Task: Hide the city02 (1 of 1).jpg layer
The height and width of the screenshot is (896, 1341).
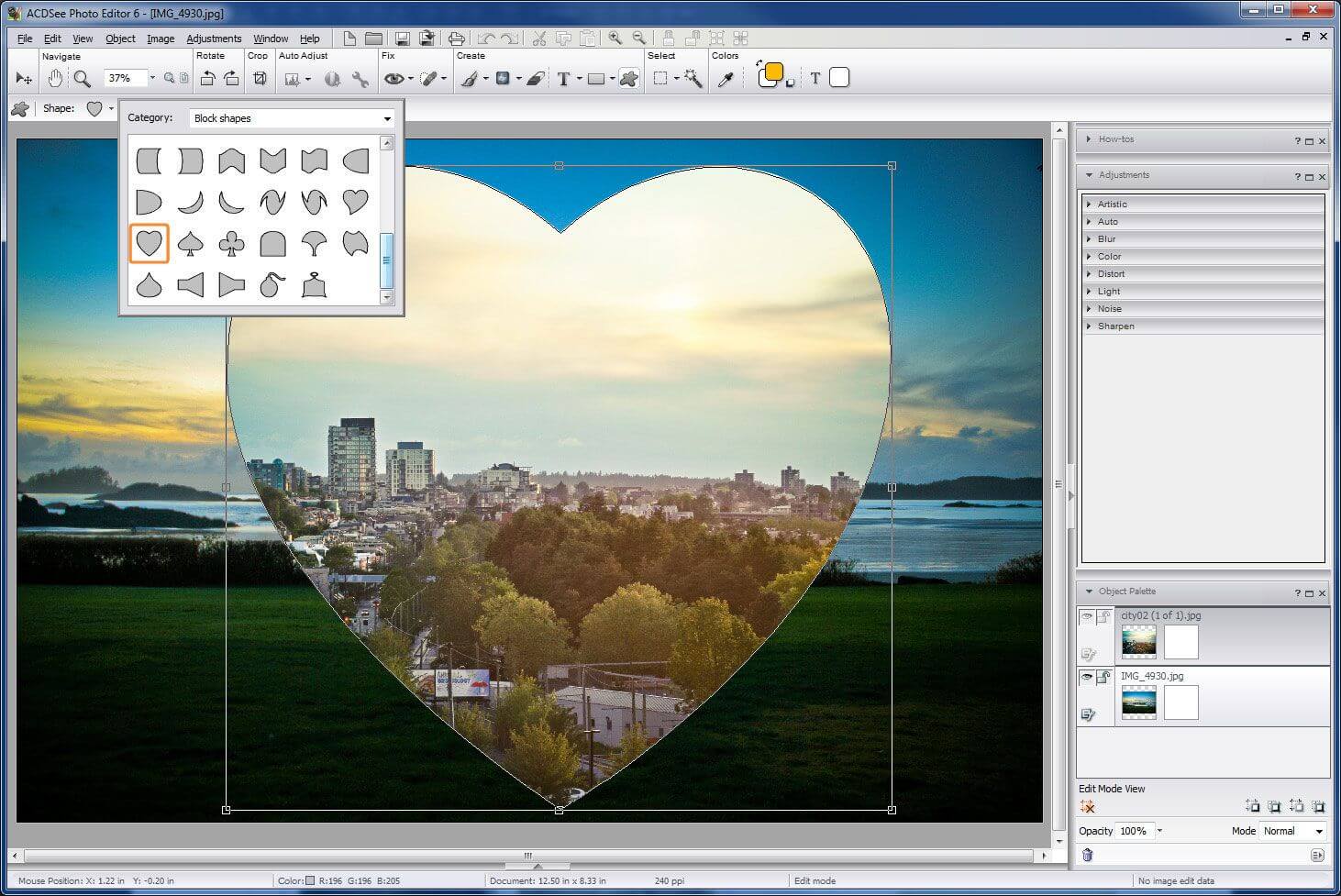Action: [x=1087, y=617]
